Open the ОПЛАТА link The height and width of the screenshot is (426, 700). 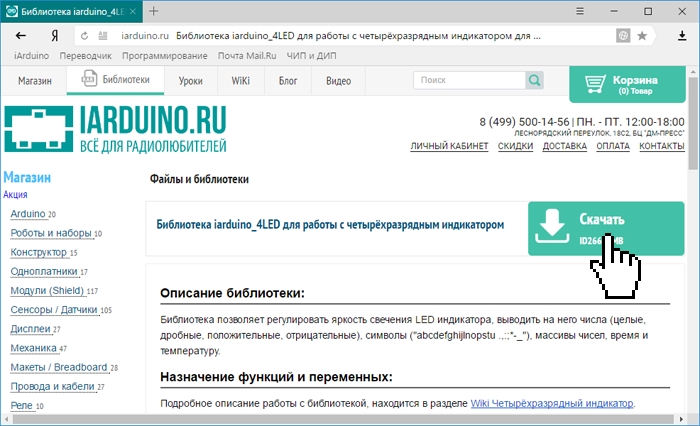tap(613, 146)
